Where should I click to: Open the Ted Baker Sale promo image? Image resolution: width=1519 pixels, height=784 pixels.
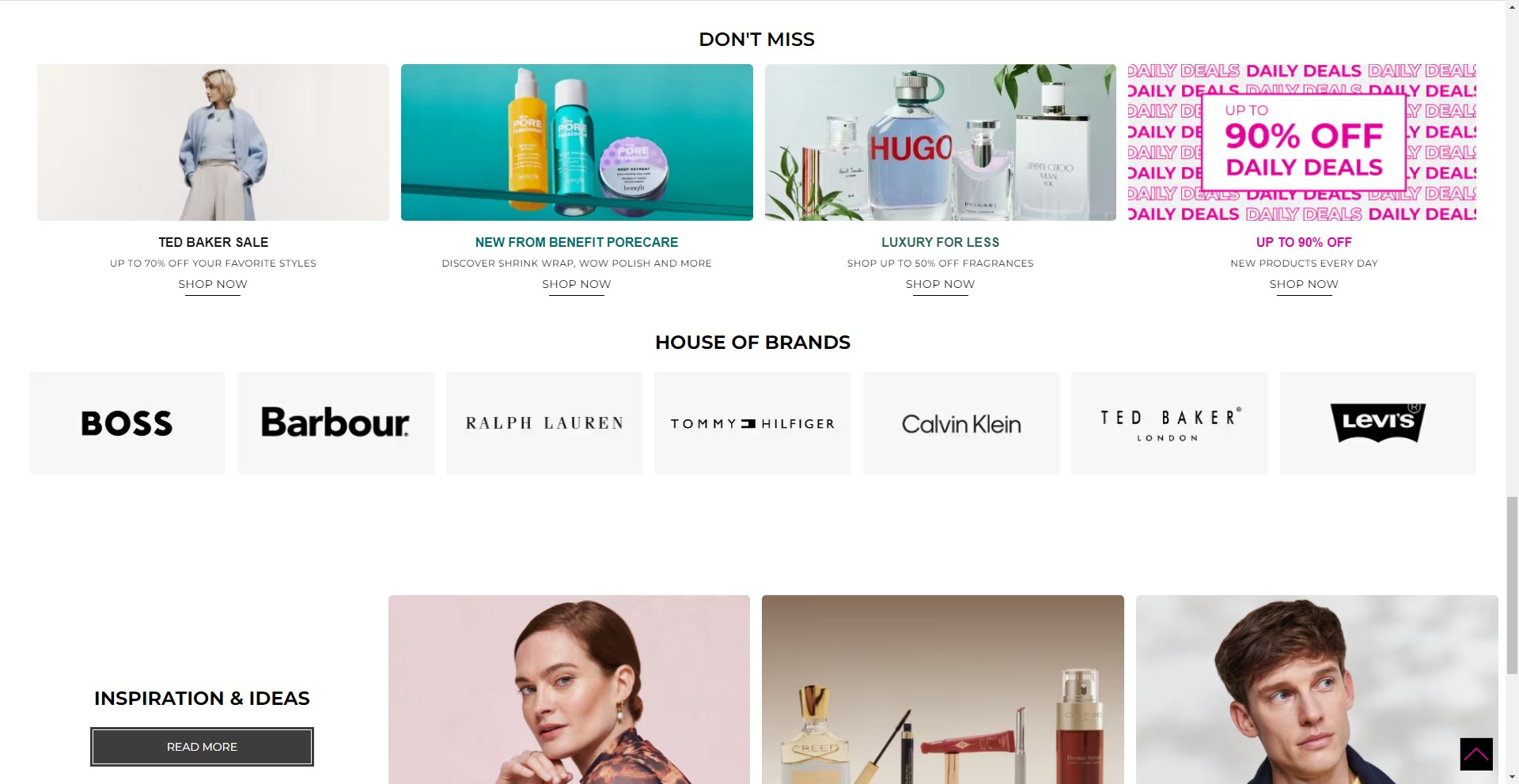(213, 142)
